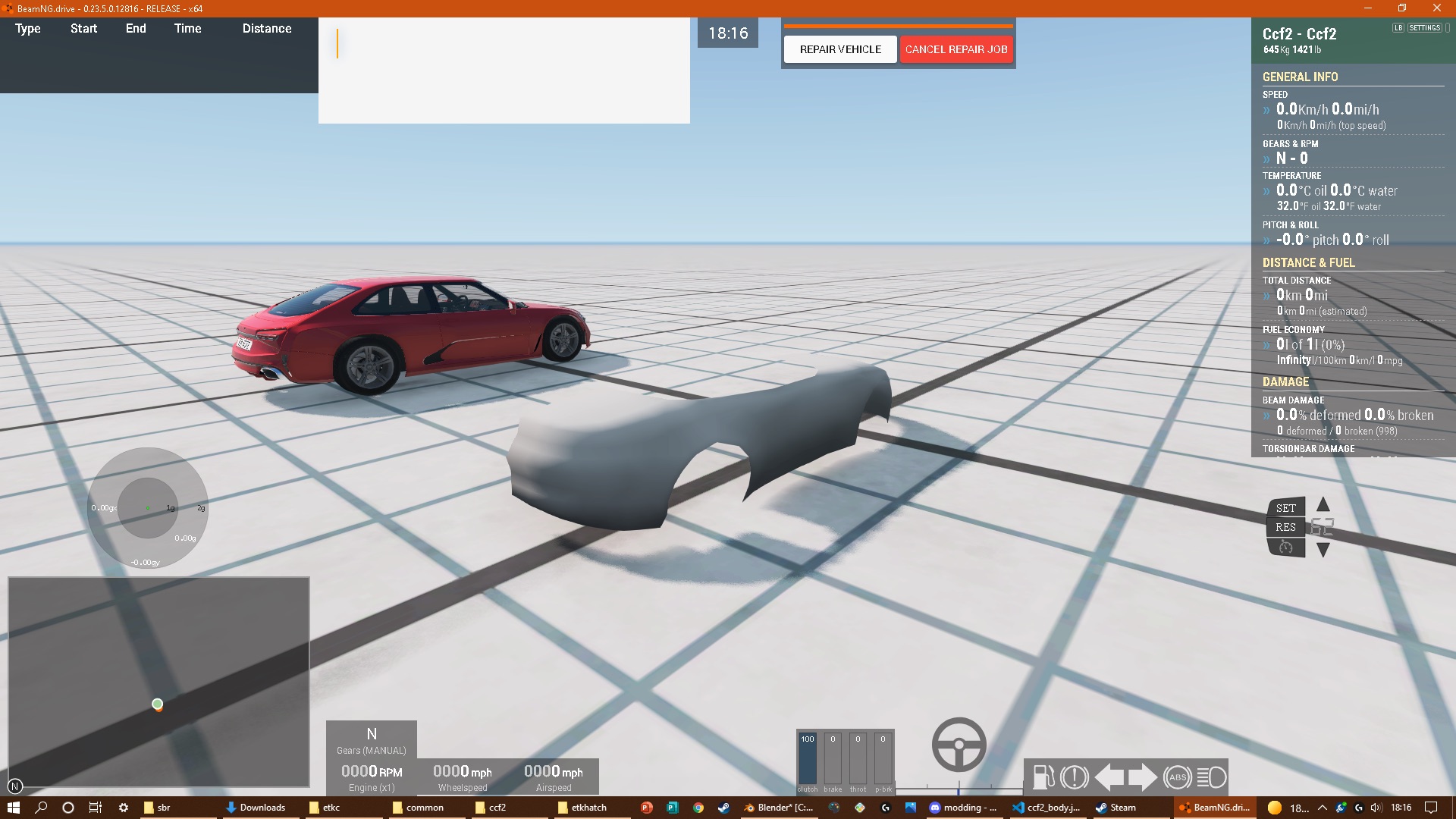Viewport: 1456px width, 819px height.
Task: Open Windows Start menu
Action: point(13,808)
